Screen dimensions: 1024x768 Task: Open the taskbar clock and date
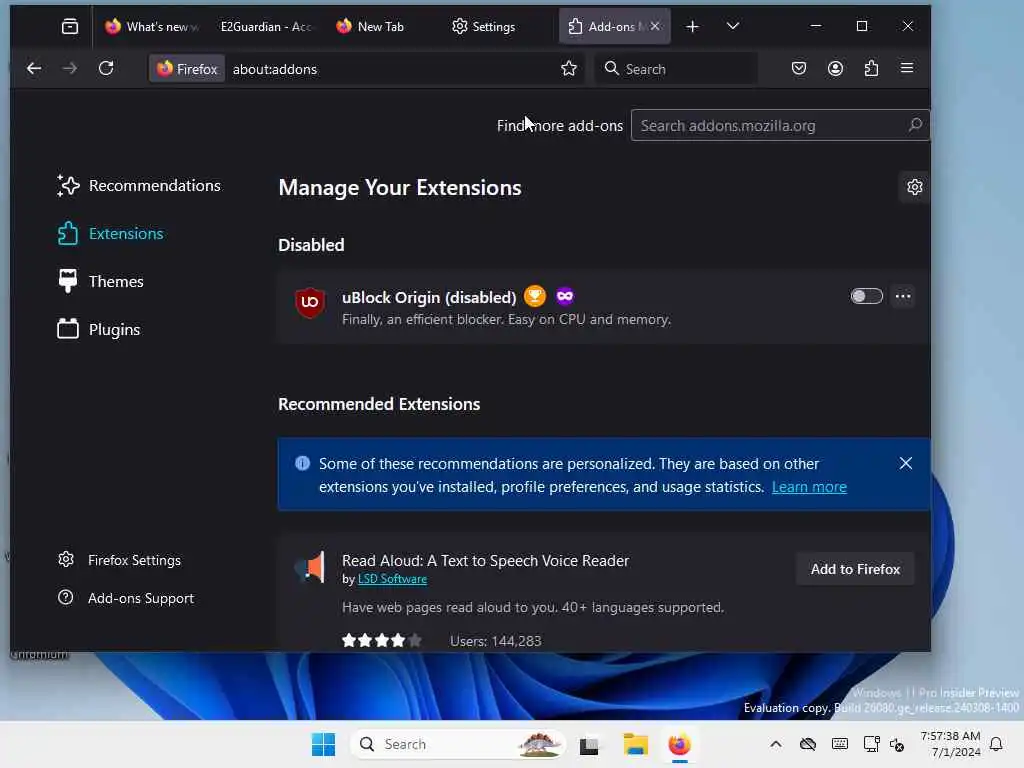click(x=950, y=744)
